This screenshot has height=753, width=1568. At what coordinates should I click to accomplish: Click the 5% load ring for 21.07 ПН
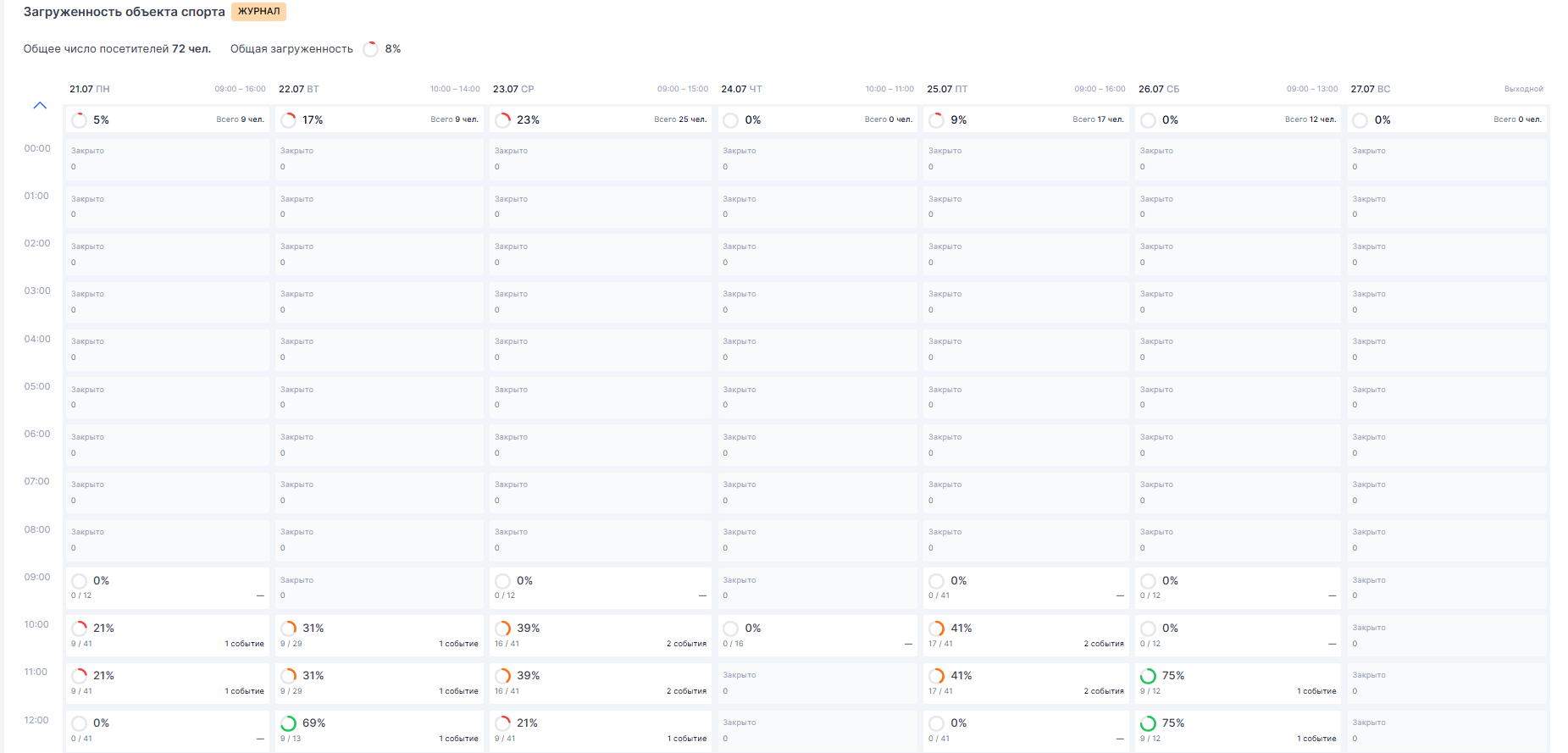[x=80, y=120]
